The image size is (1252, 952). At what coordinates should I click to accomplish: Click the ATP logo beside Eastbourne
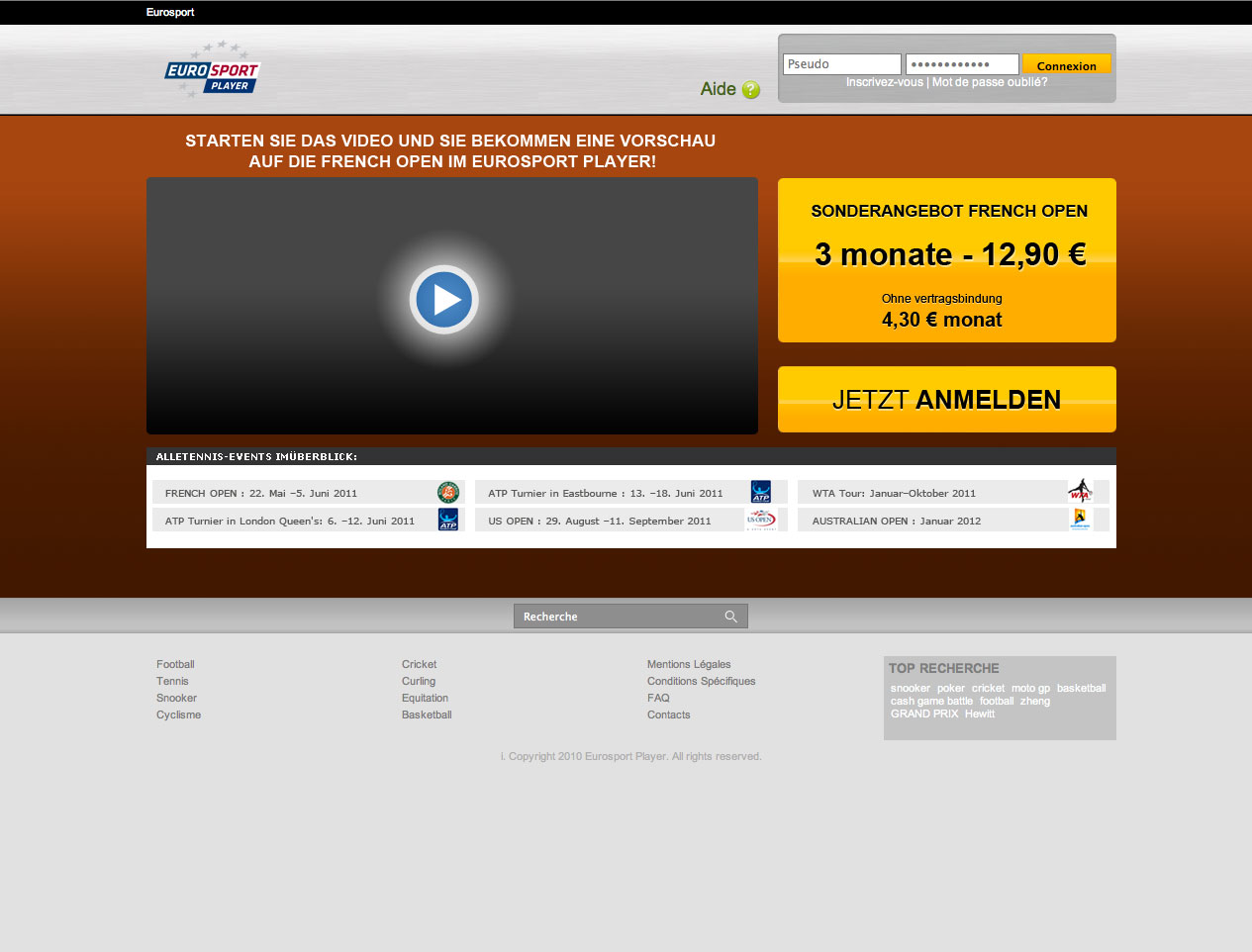point(760,492)
